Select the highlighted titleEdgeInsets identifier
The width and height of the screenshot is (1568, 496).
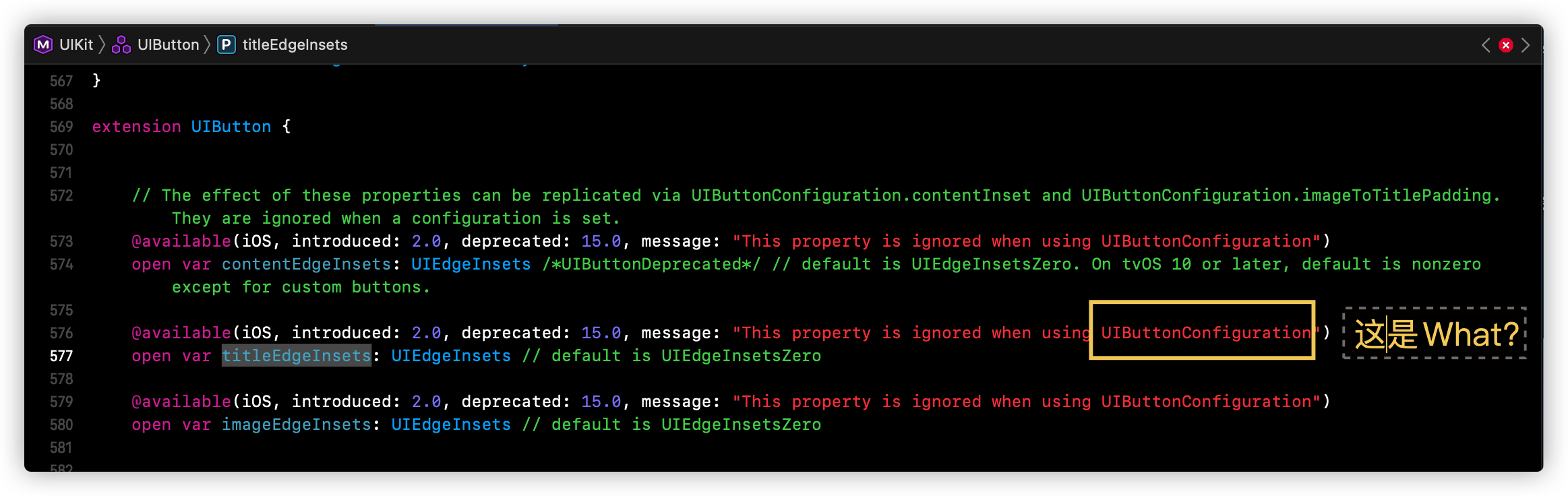297,356
